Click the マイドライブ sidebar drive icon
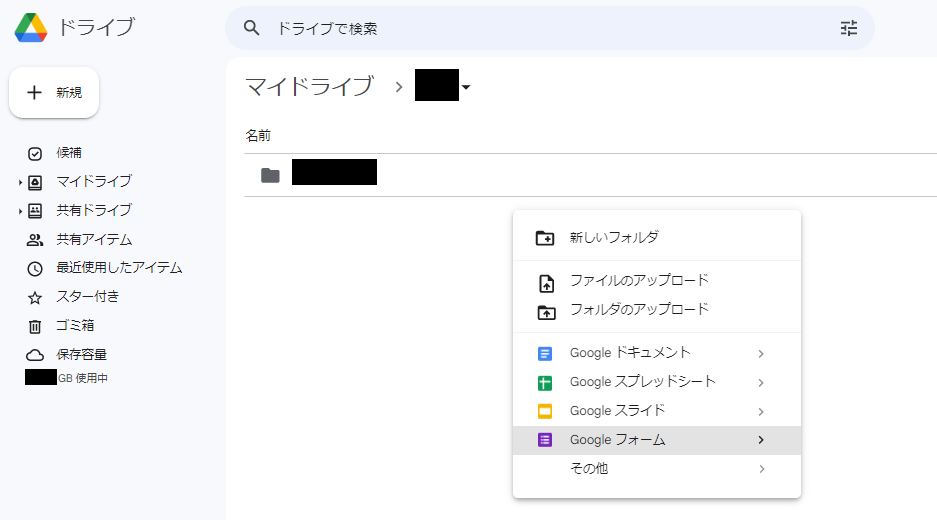Screen dimensions: 937x520 tap(35, 182)
